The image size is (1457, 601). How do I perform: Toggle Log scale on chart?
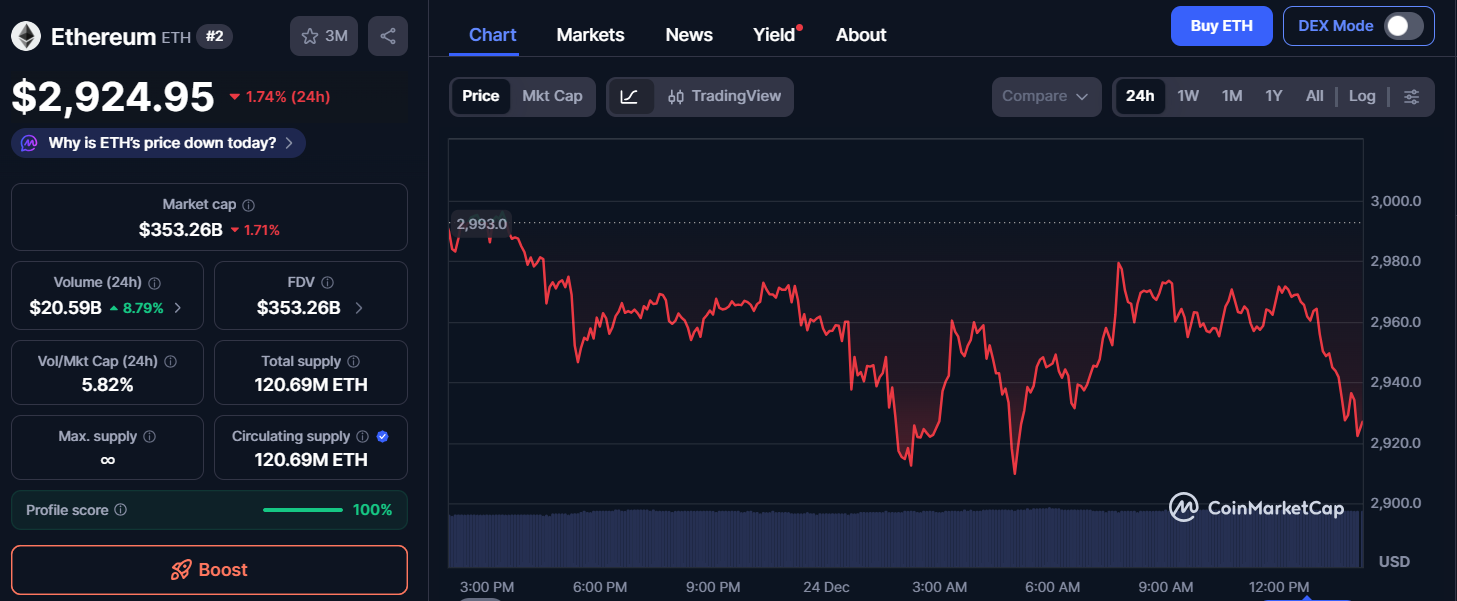click(1362, 96)
